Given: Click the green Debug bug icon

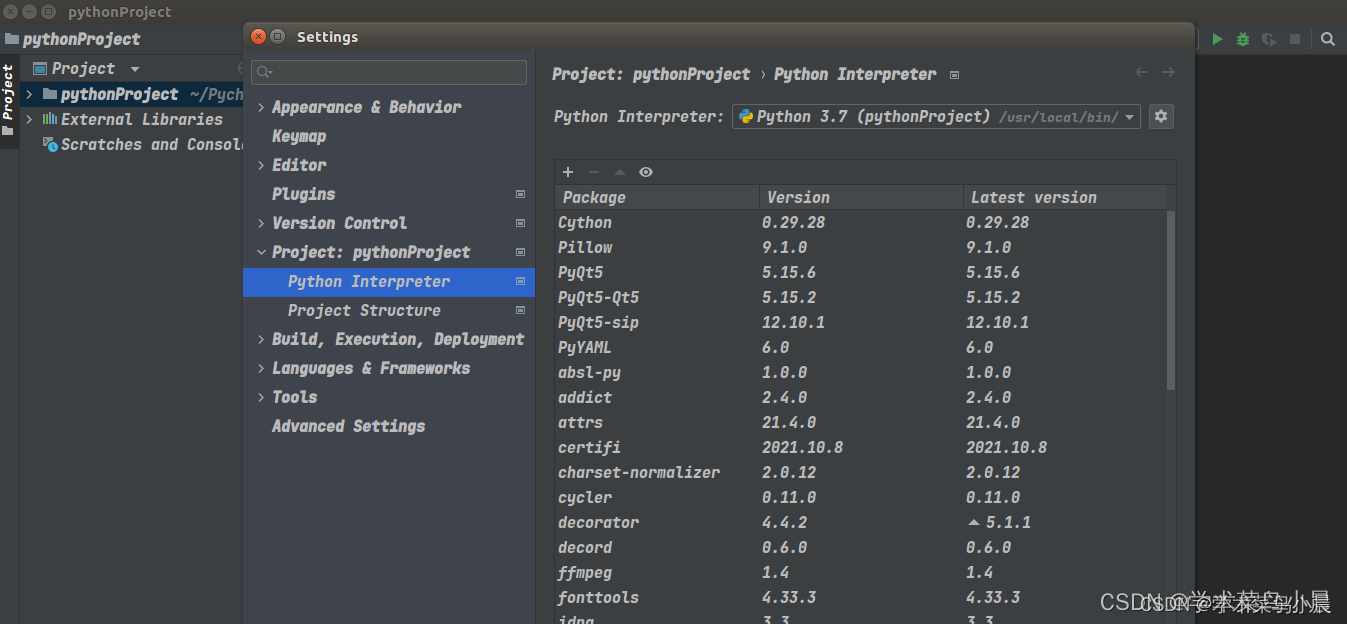Looking at the screenshot, I should point(1243,39).
